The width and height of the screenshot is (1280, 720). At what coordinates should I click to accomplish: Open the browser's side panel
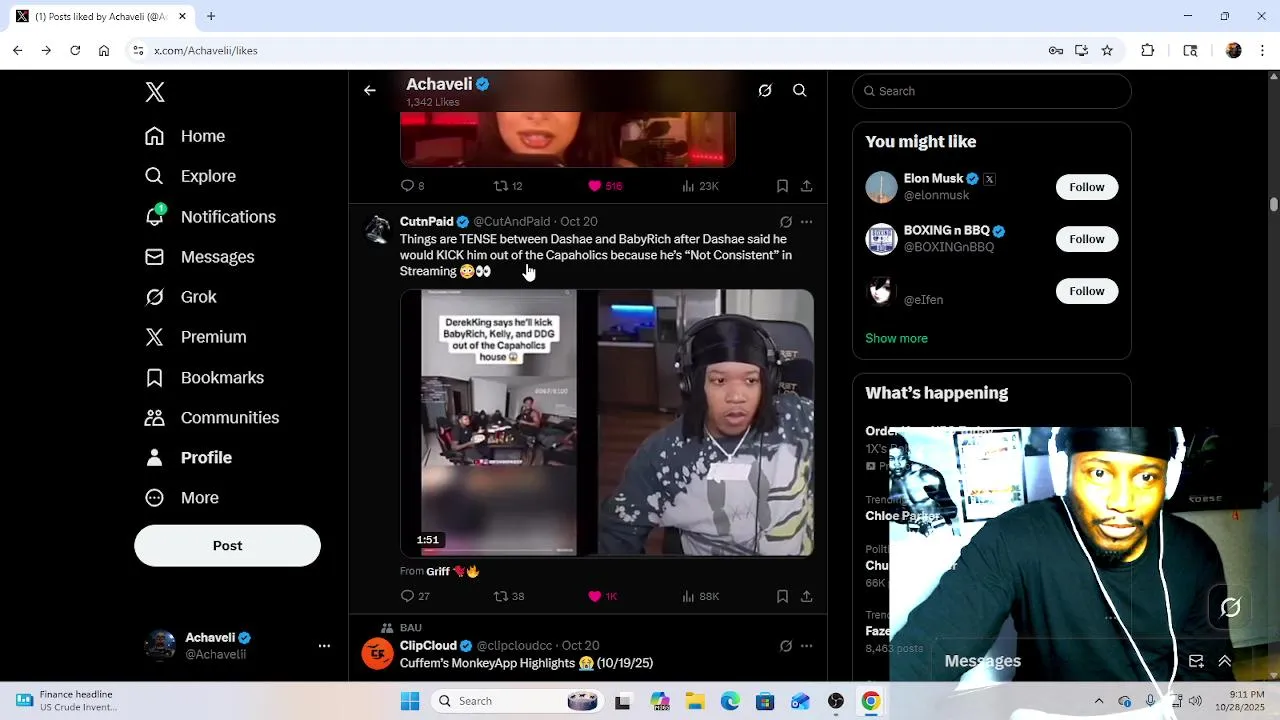coord(1190,50)
